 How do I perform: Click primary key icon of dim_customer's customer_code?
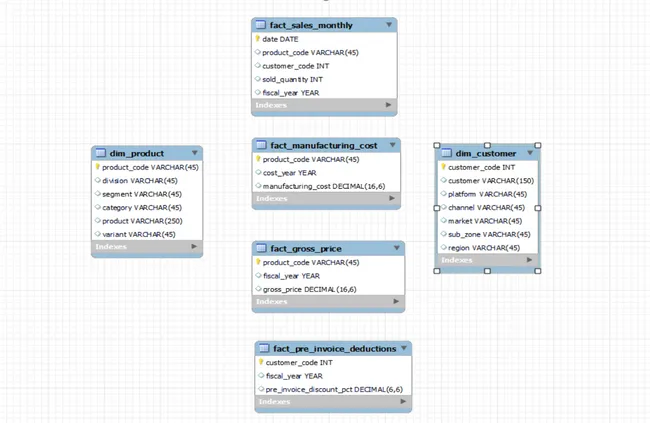(443, 168)
